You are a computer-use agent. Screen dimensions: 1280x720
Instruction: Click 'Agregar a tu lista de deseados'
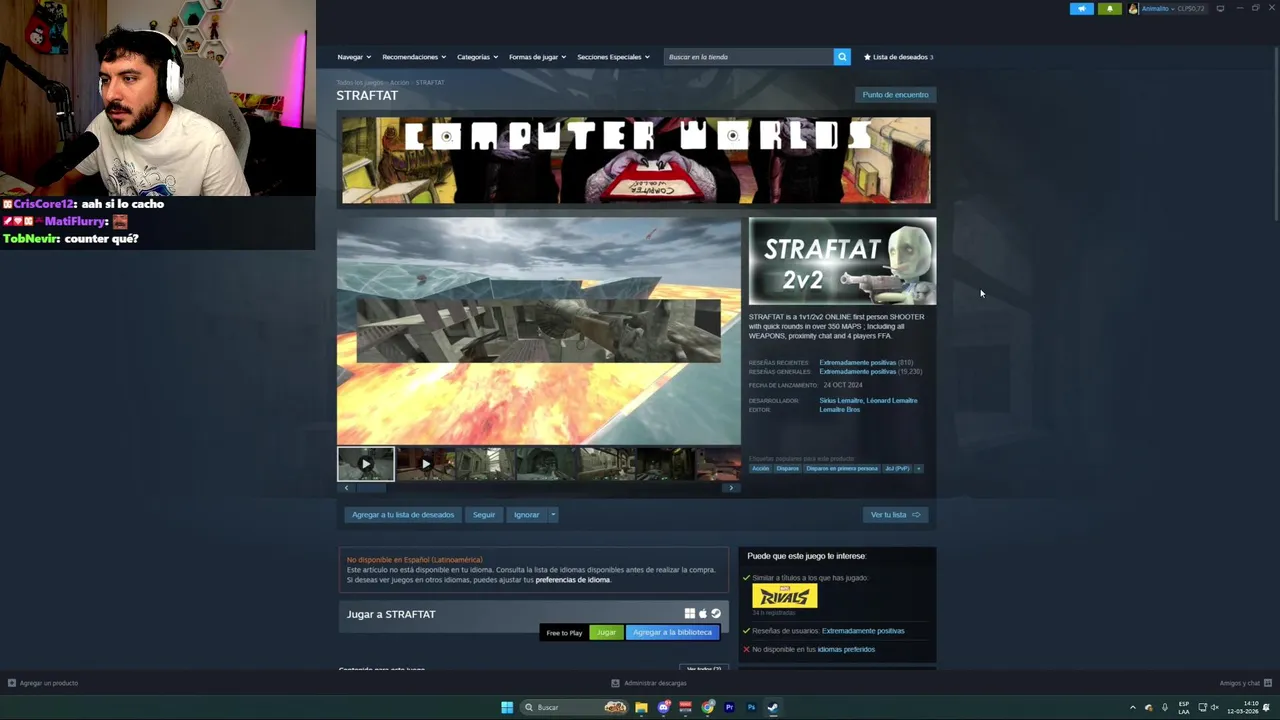(403, 515)
